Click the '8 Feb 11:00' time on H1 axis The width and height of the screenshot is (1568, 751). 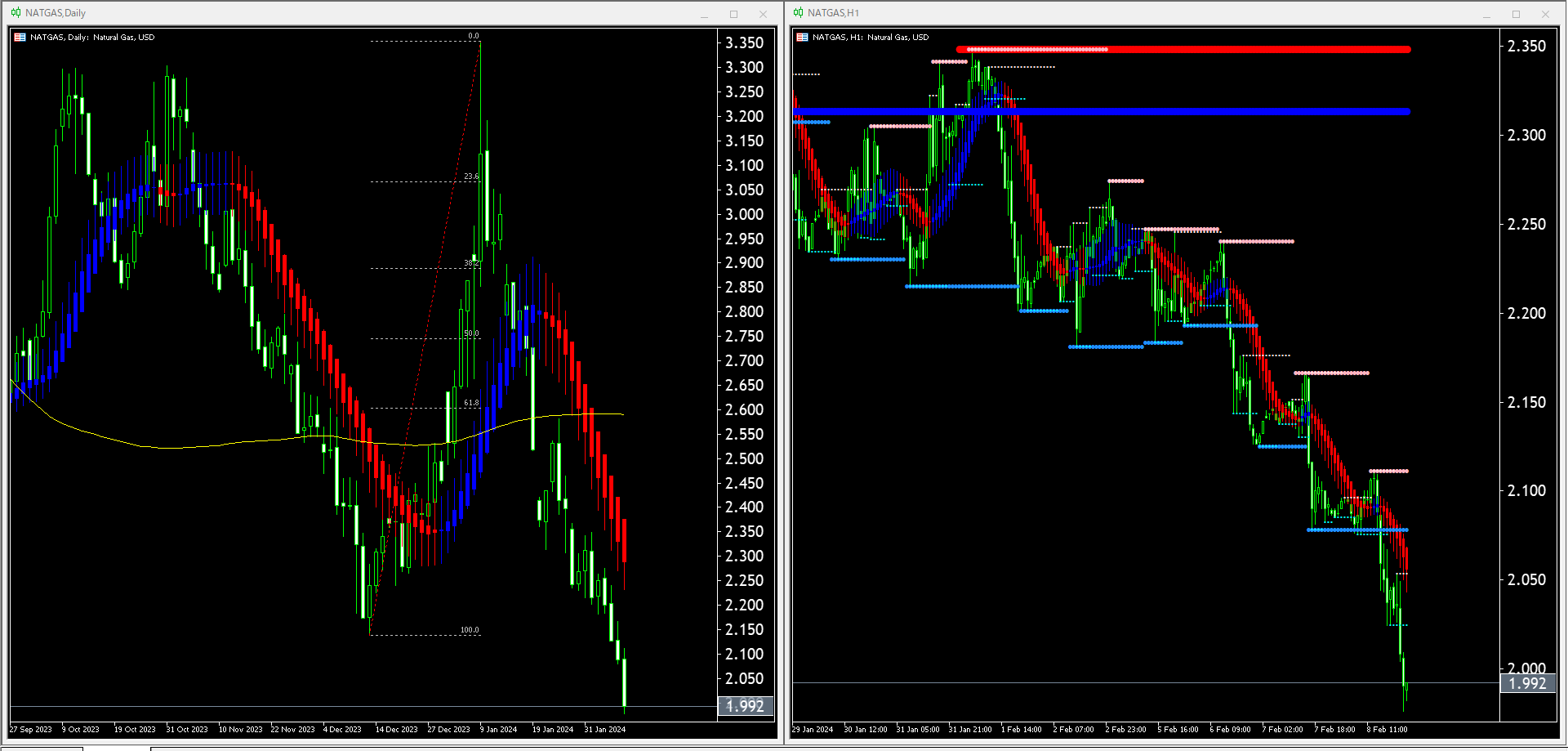click(x=1388, y=730)
